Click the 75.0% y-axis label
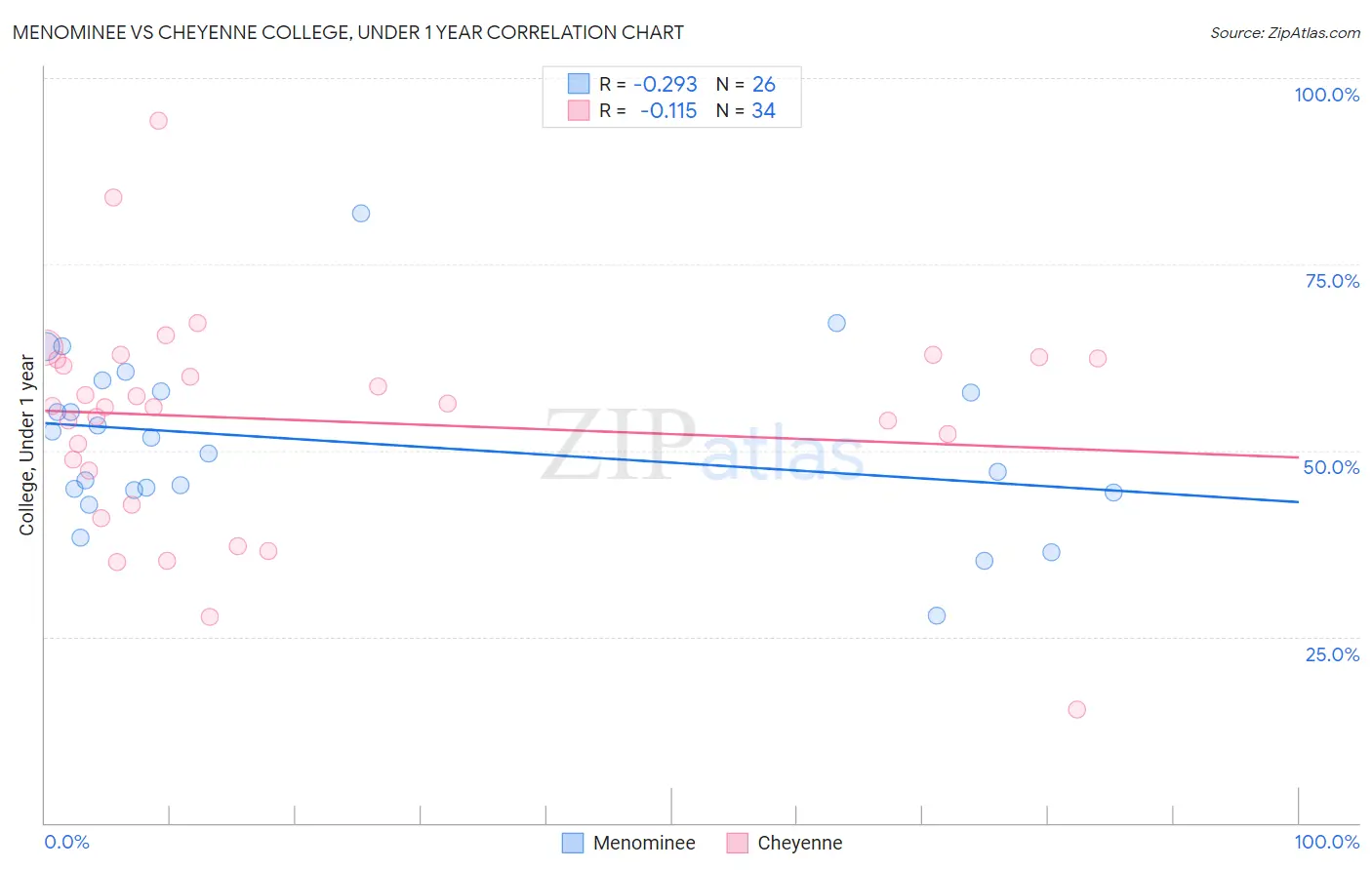This screenshot has height=870, width=1372. (x=1332, y=281)
